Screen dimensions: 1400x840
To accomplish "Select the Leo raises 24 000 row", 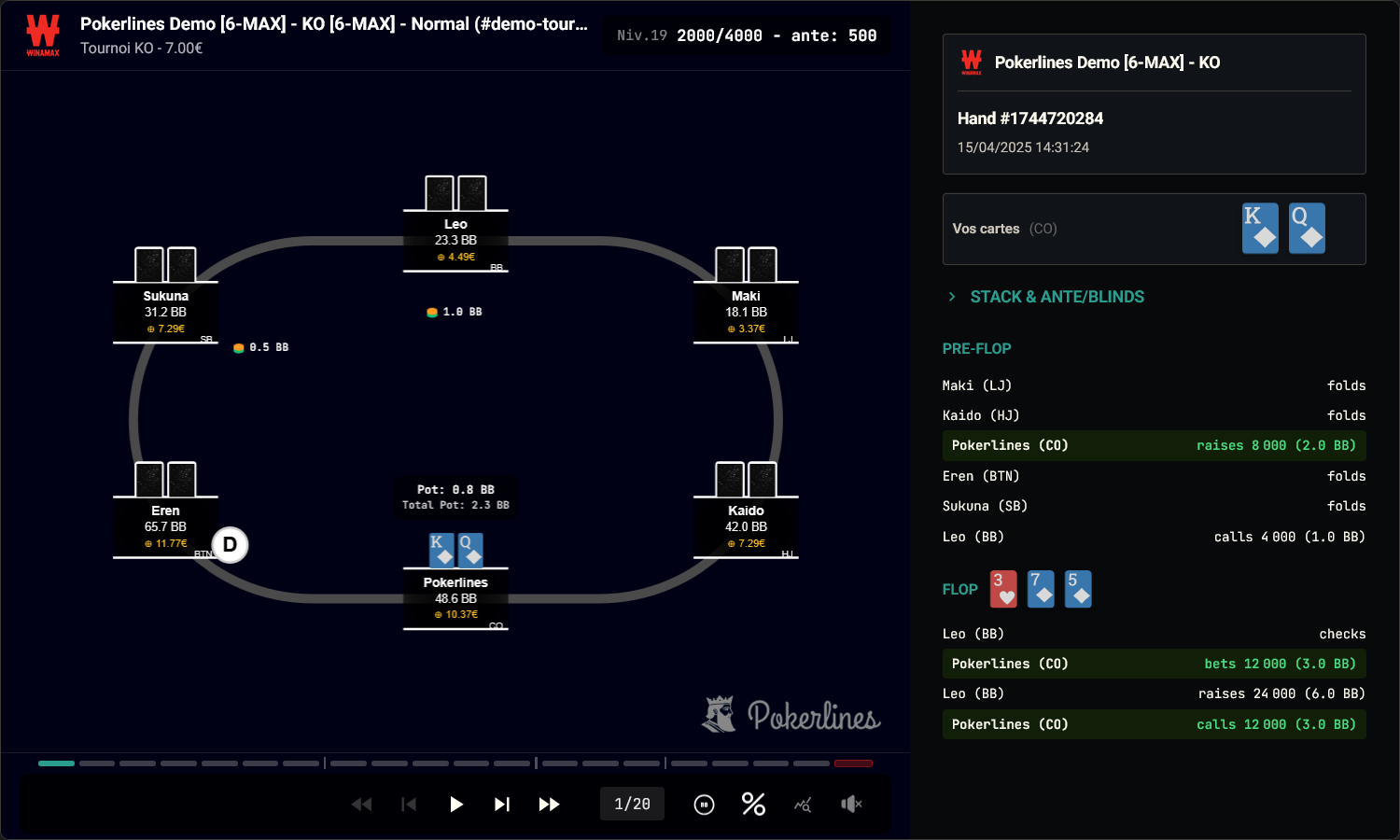I will pyautogui.click(x=1155, y=693).
